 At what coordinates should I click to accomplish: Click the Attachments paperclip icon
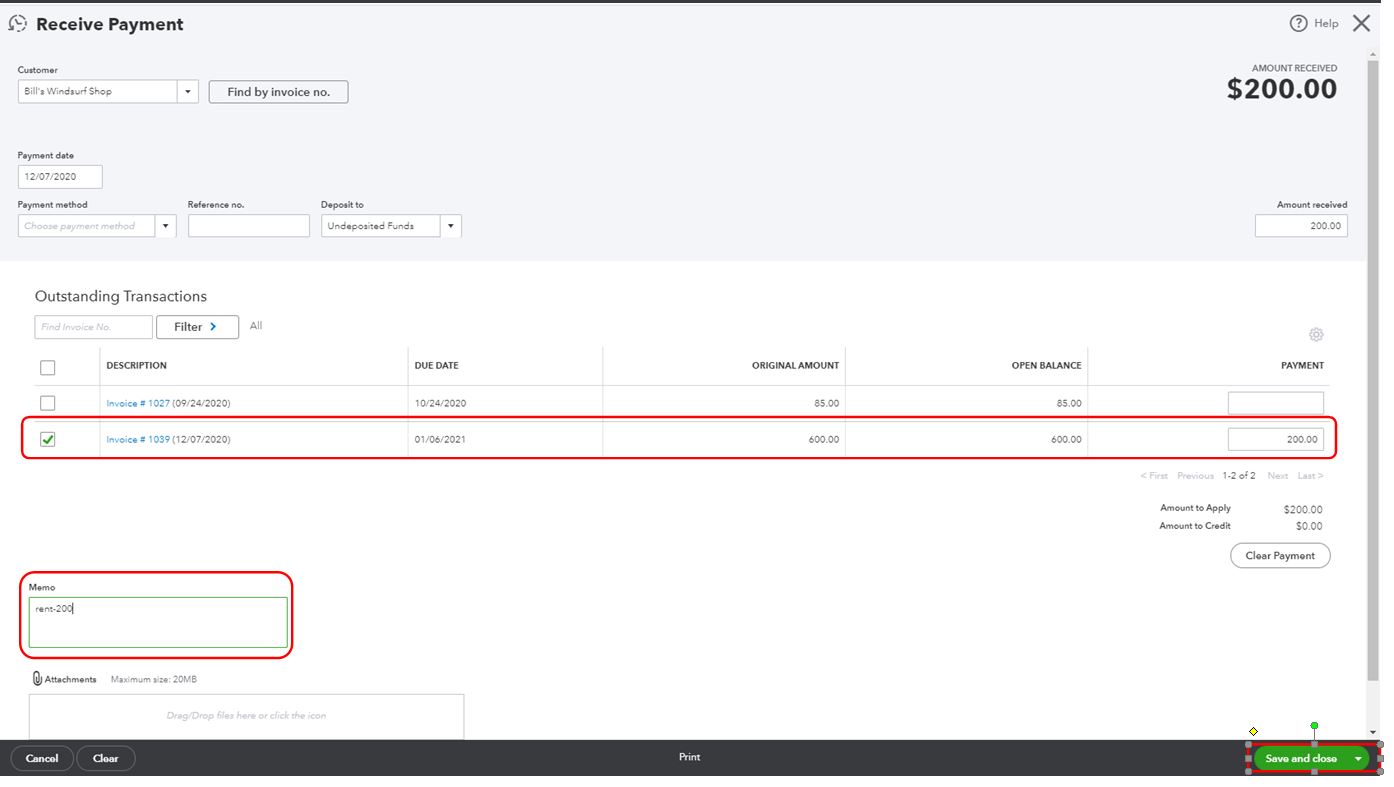pyautogui.click(x=37, y=678)
